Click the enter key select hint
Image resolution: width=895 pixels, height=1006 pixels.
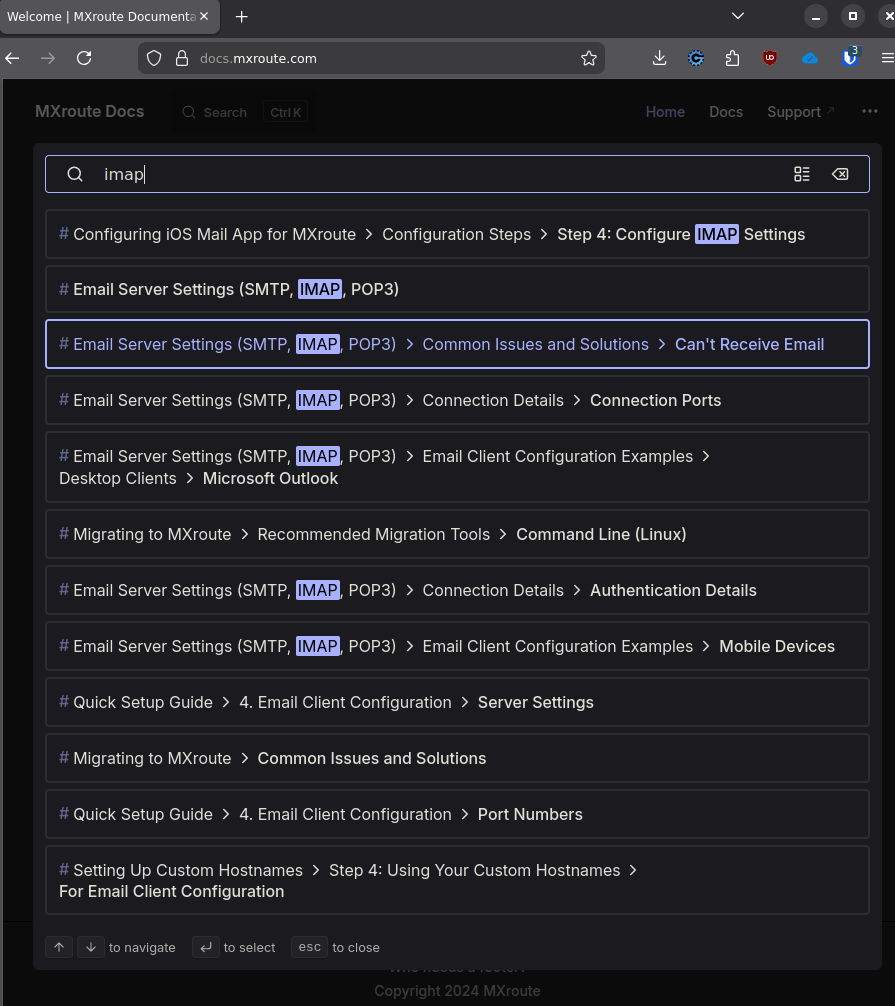click(x=205, y=947)
